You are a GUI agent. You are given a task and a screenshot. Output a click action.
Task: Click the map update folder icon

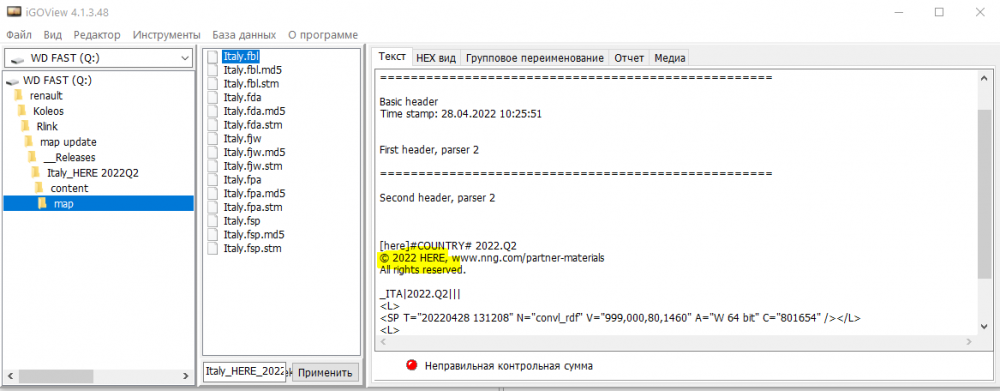29,142
